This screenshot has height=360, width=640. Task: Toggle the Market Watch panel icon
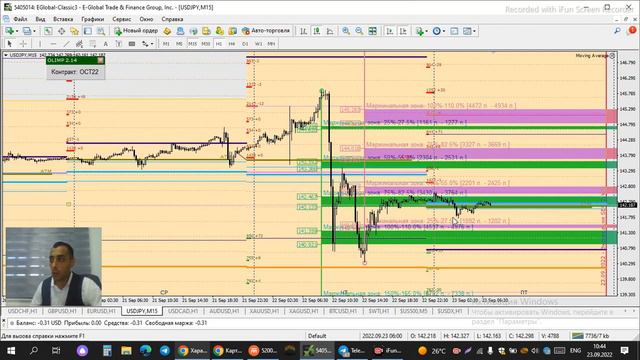[x=48, y=31]
